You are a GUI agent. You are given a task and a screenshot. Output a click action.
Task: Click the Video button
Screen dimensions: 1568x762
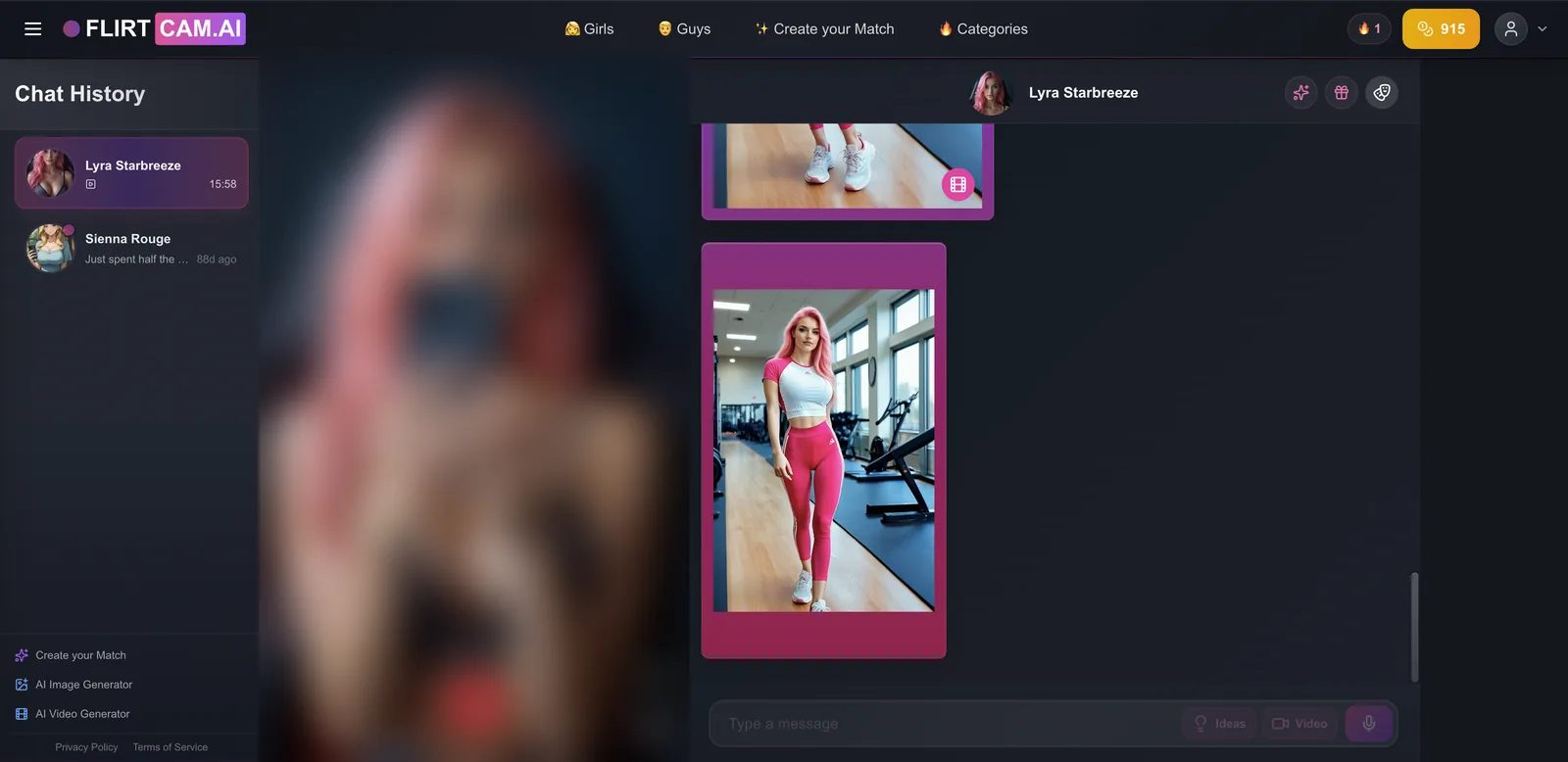tap(1299, 724)
